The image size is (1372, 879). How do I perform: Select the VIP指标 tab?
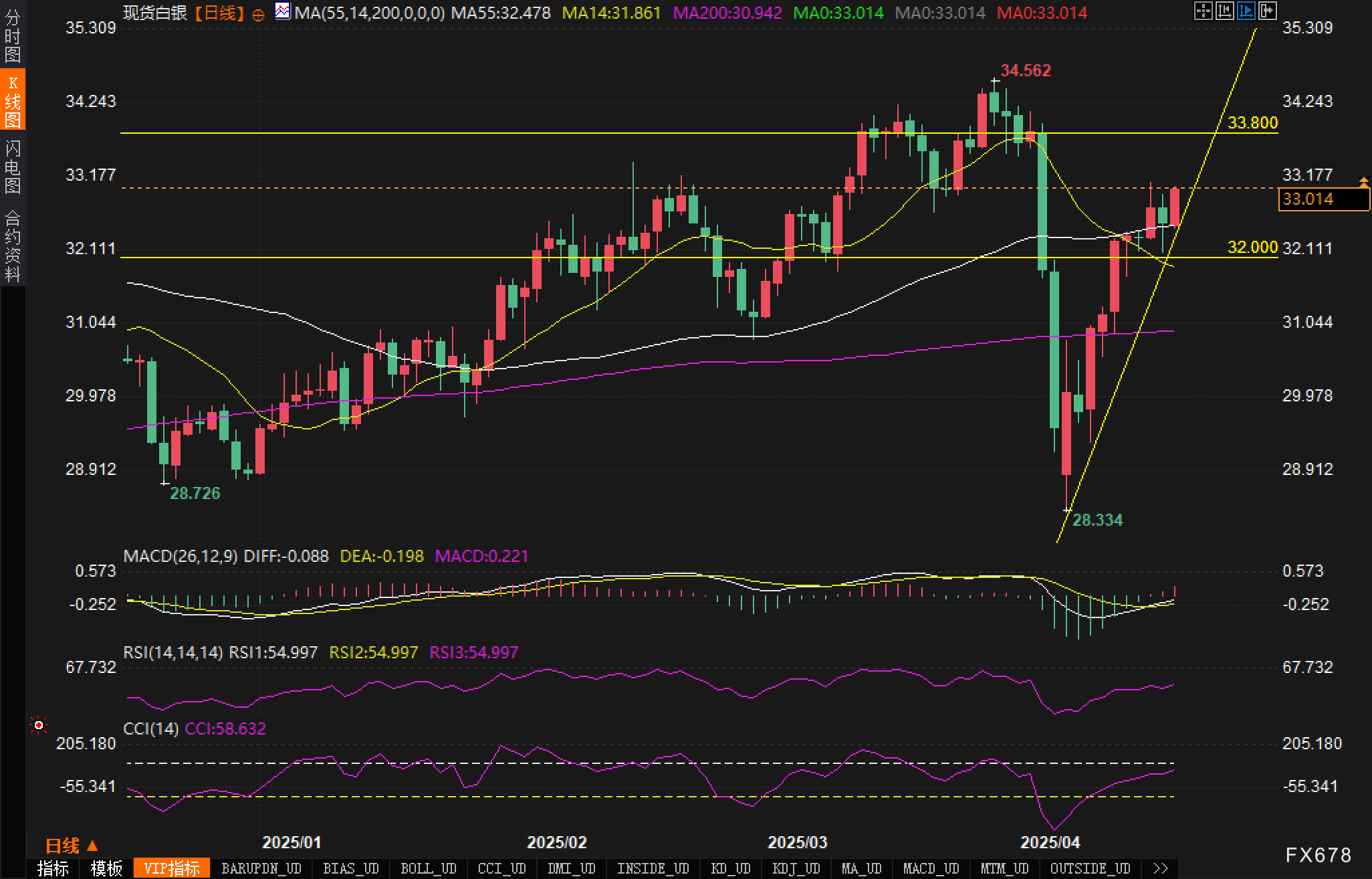pyautogui.click(x=172, y=868)
